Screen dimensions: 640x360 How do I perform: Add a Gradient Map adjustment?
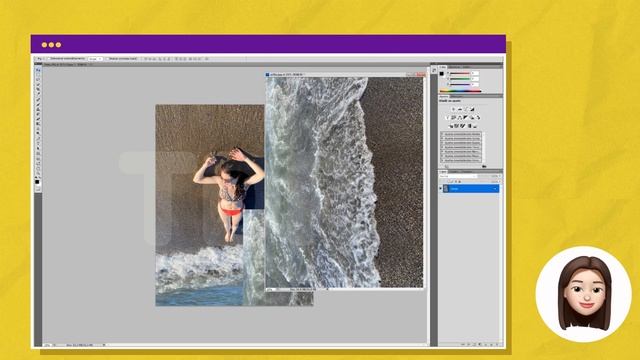point(469,126)
